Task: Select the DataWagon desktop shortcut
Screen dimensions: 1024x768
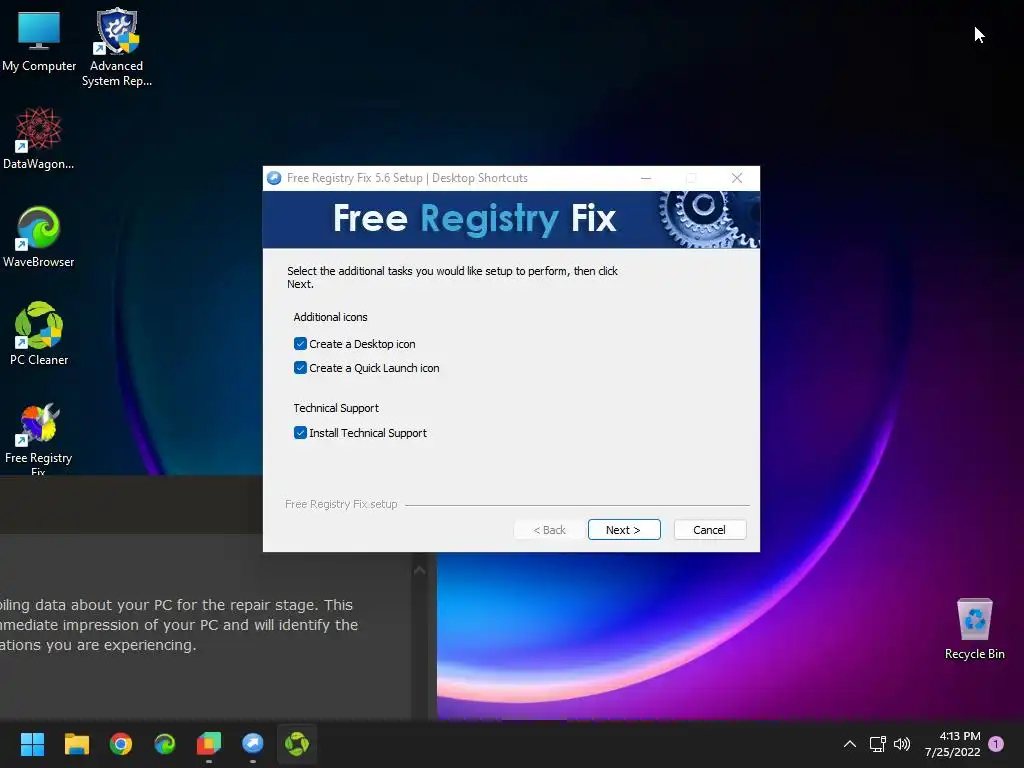Action: coord(39,138)
